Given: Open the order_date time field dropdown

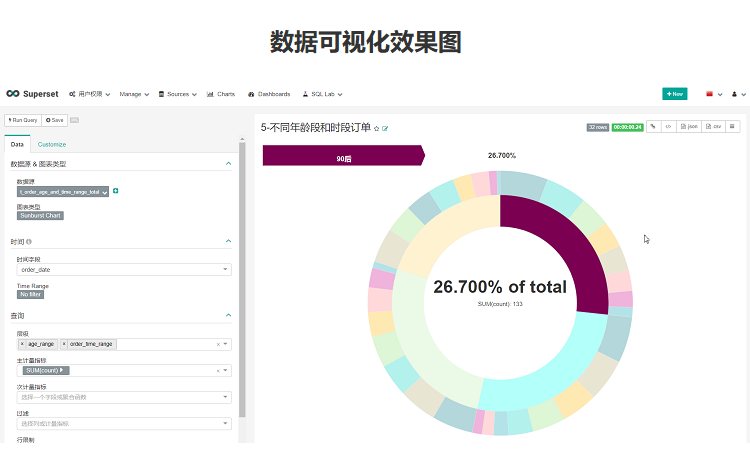Looking at the screenshot, I should click(124, 270).
